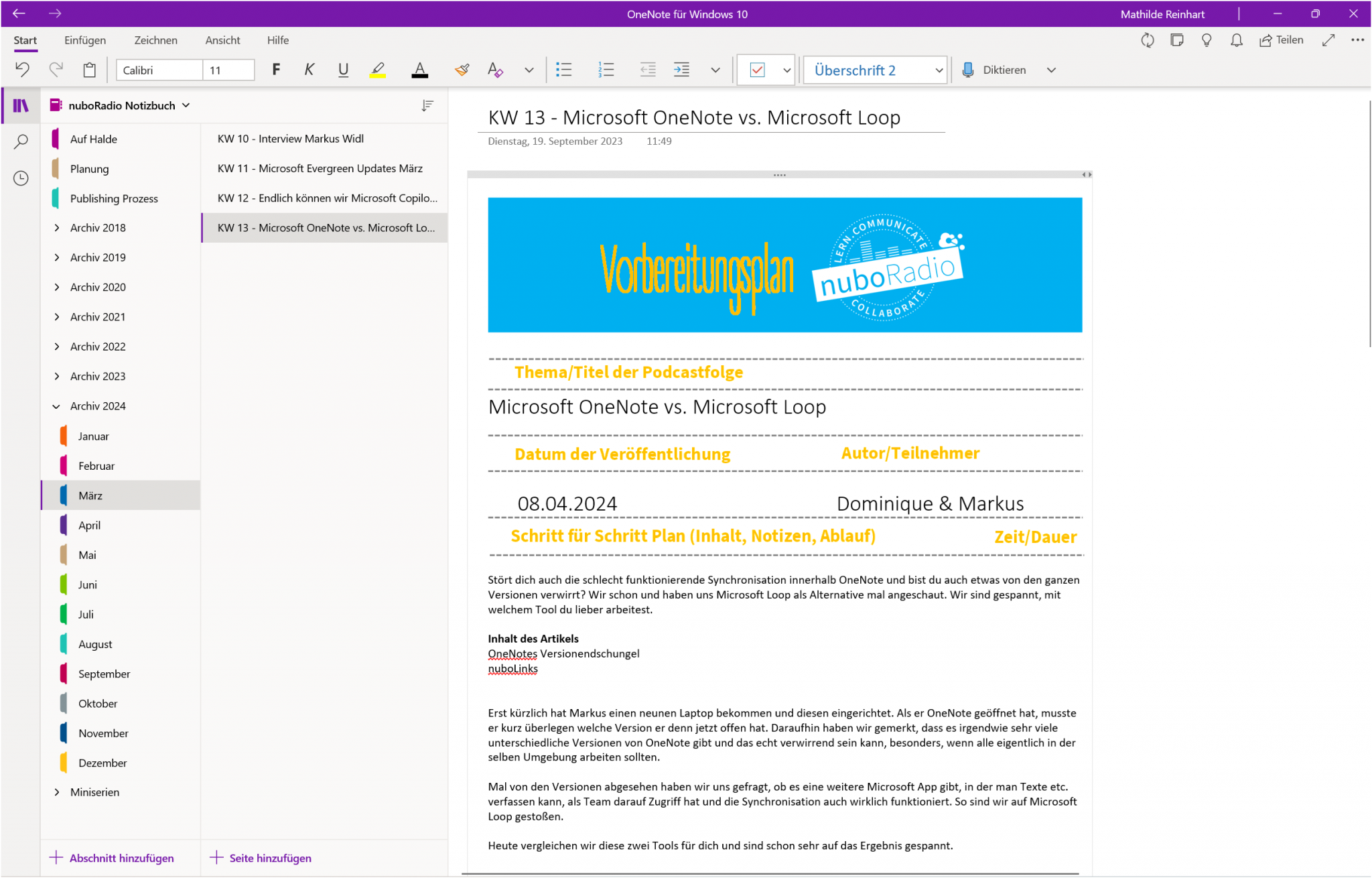Apply a numbered list

(x=606, y=70)
